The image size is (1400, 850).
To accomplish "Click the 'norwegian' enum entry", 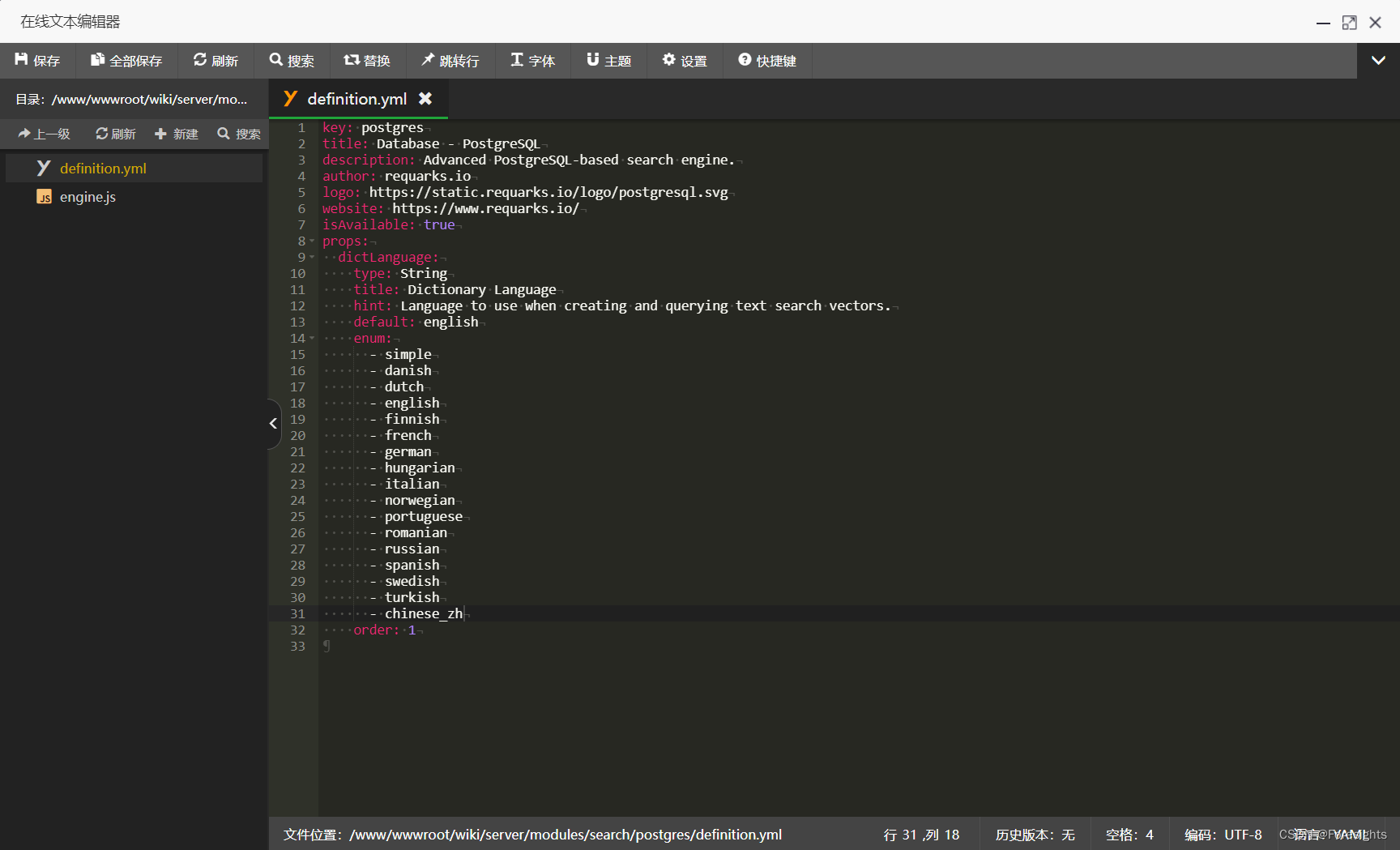I will click(420, 500).
